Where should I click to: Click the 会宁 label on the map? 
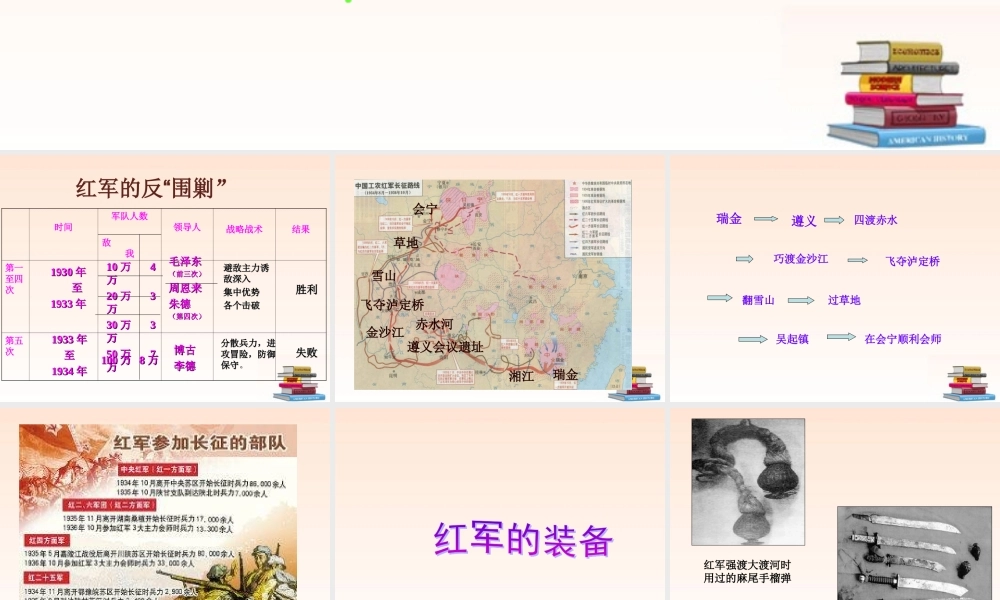425,209
